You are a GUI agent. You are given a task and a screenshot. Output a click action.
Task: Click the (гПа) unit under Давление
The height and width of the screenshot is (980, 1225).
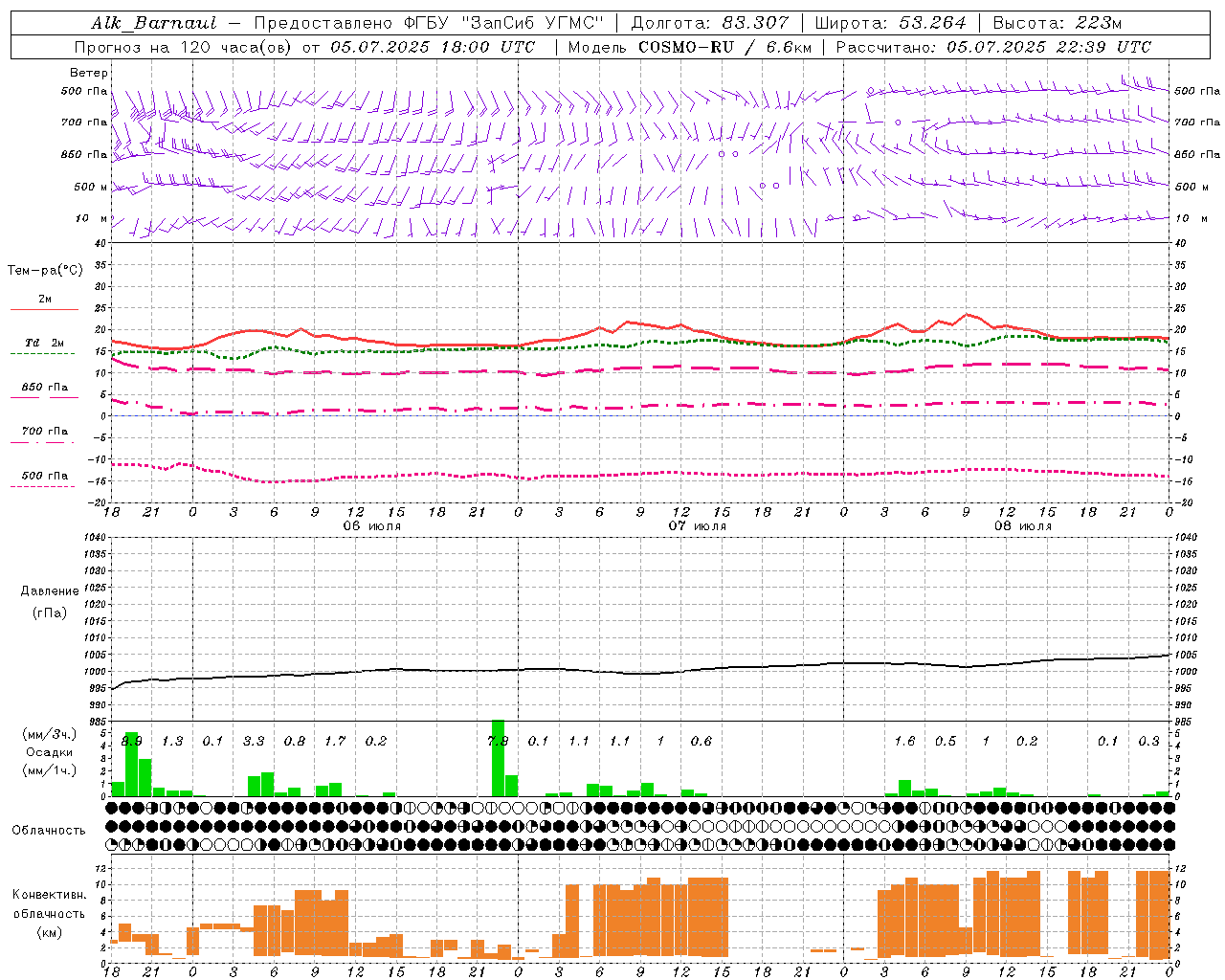point(49,612)
